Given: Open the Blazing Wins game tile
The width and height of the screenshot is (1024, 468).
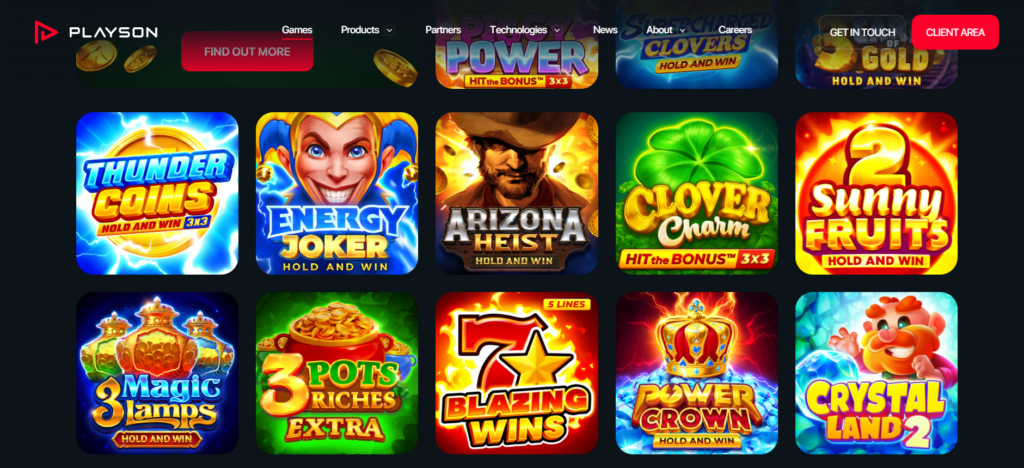Looking at the screenshot, I should coord(517,373).
